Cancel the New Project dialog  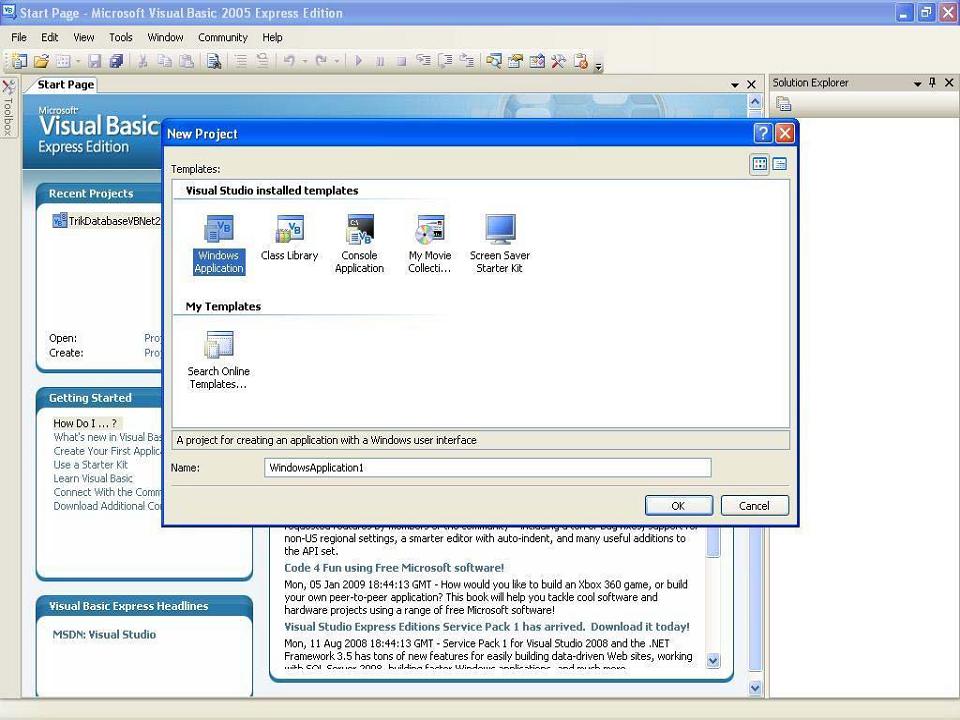754,506
